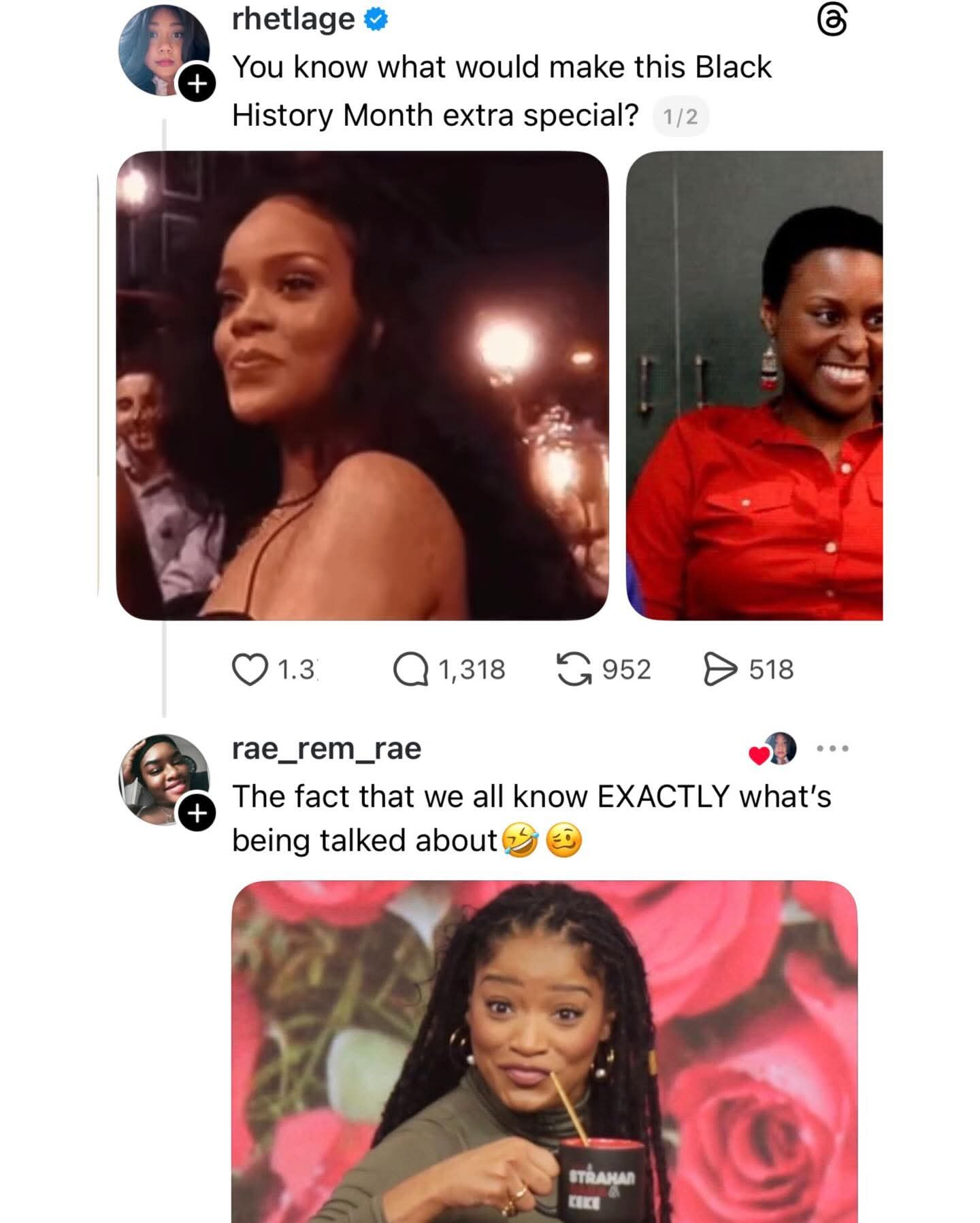
Task: Tap the 1/2 thread counter badge
Action: [681, 117]
